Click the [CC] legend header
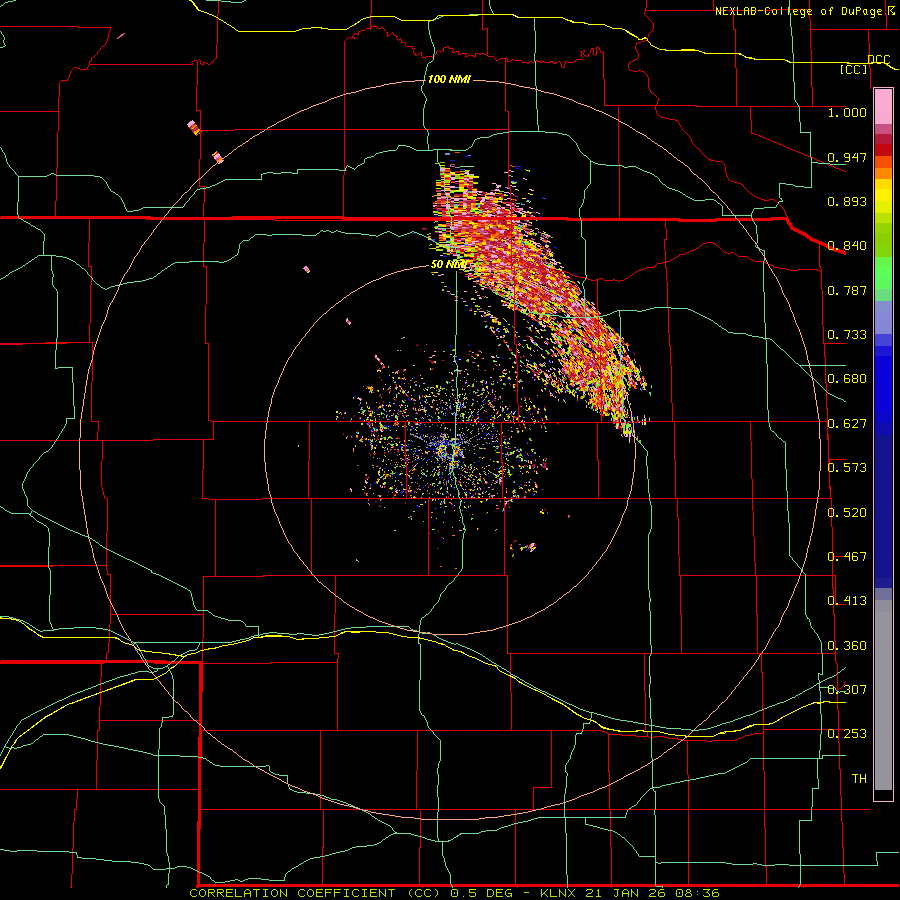 (x=854, y=69)
